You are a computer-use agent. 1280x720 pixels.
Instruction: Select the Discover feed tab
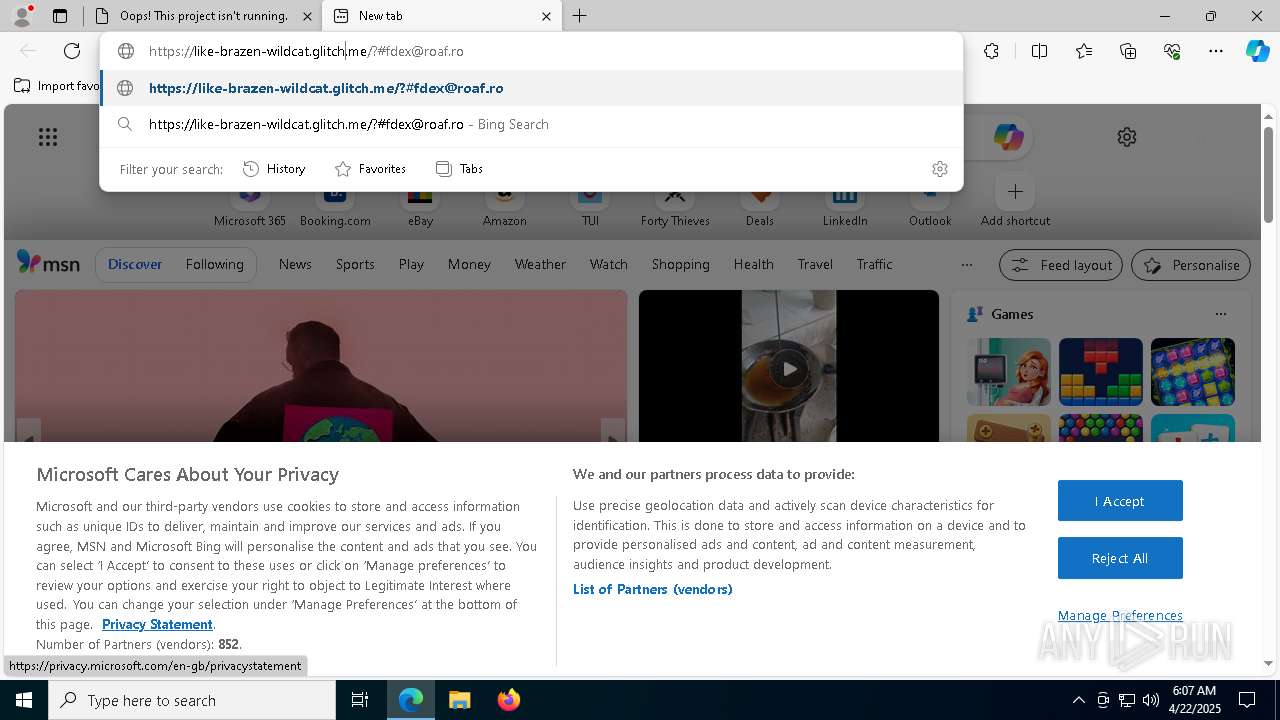135,264
